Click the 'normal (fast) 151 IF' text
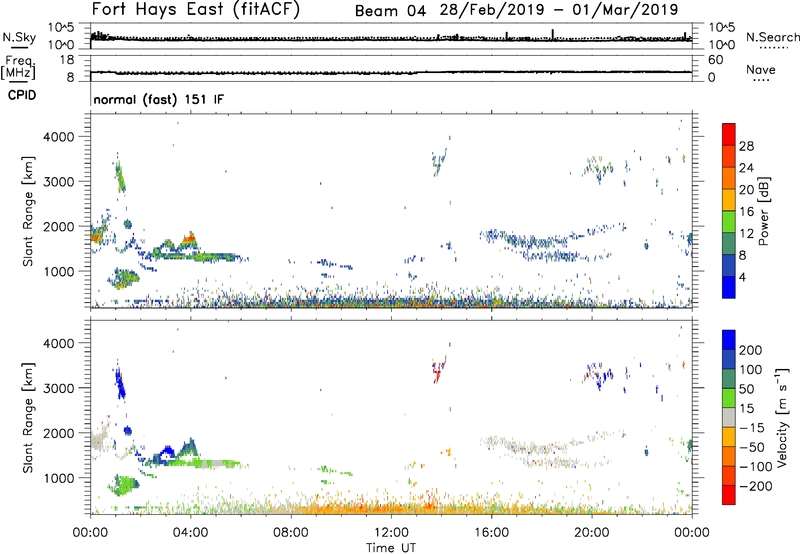Screen dimensions: 800x554 (158, 99)
